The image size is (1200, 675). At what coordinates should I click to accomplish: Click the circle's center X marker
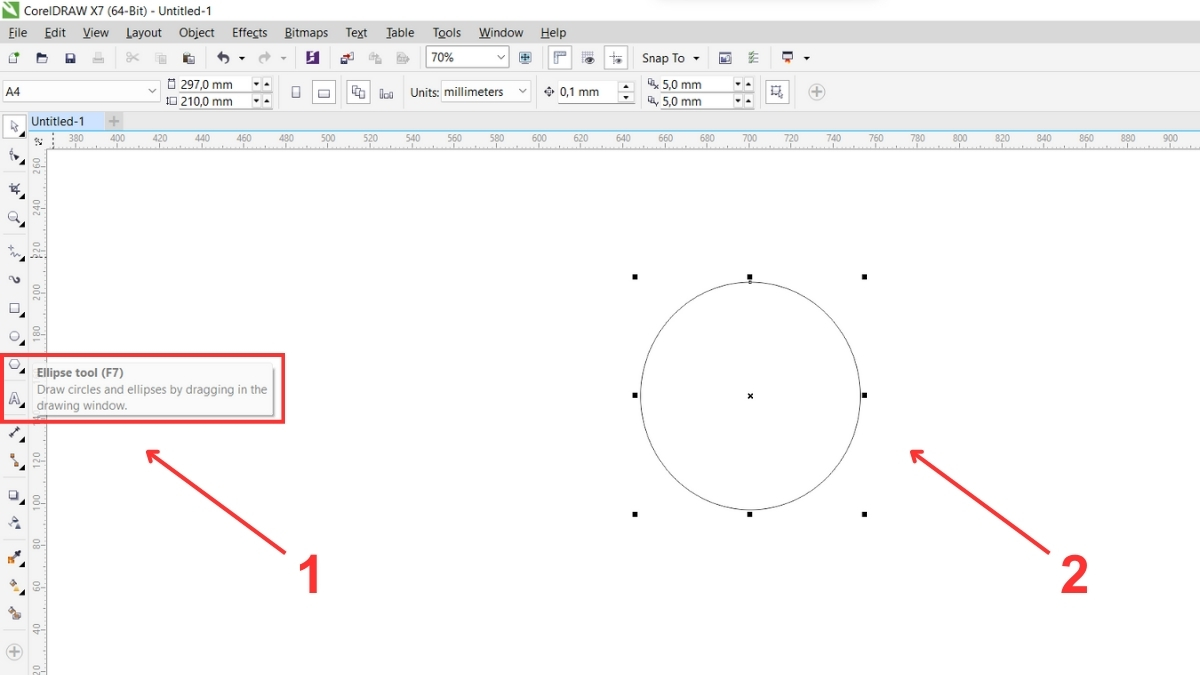[x=750, y=396]
